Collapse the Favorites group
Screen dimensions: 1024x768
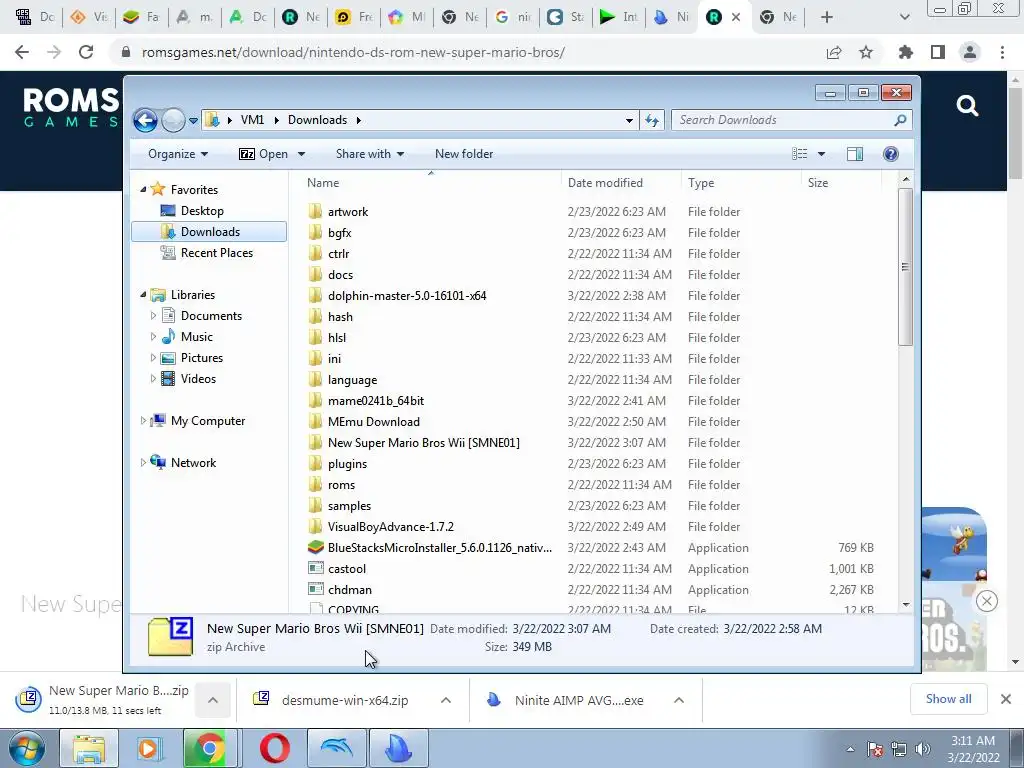click(144, 189)
